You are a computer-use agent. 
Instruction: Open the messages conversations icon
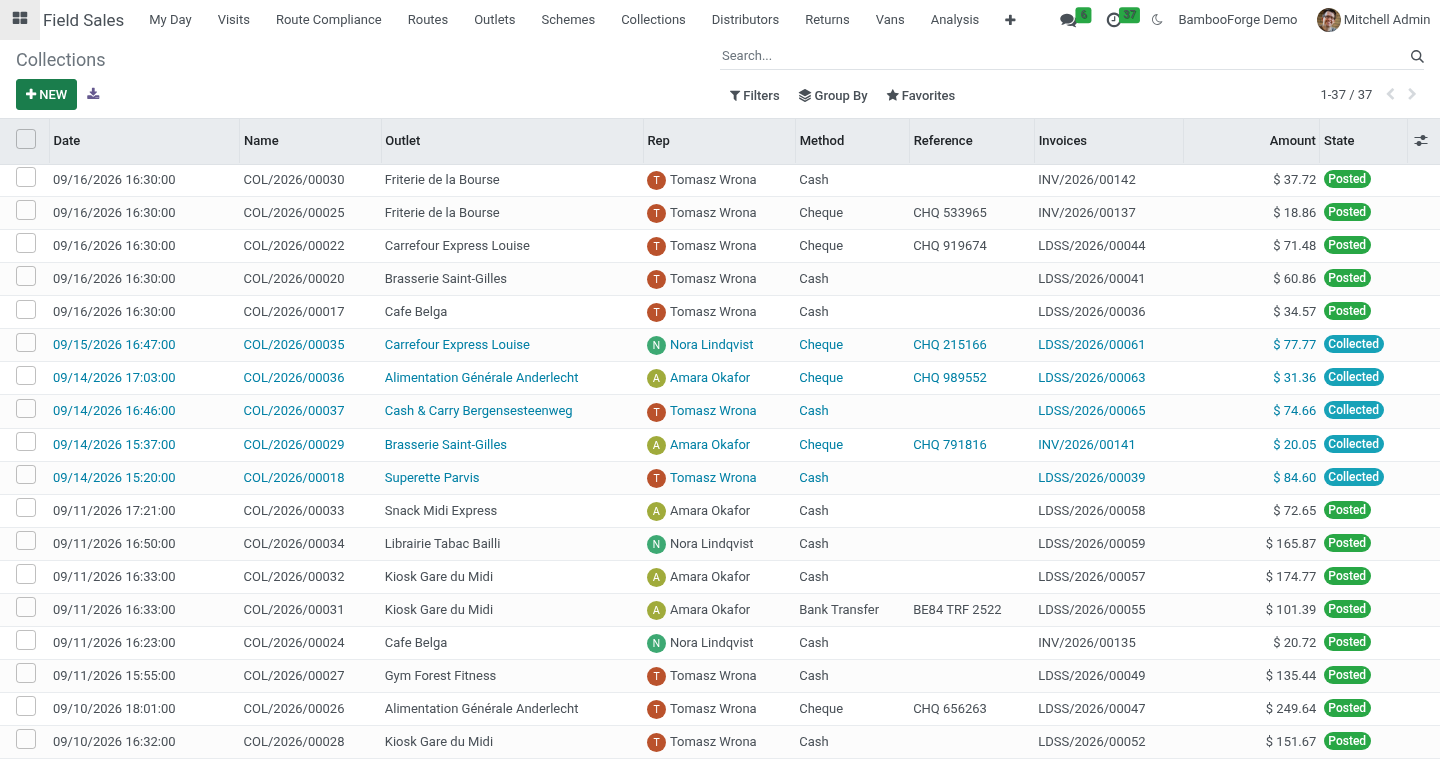pos(1068,20)
